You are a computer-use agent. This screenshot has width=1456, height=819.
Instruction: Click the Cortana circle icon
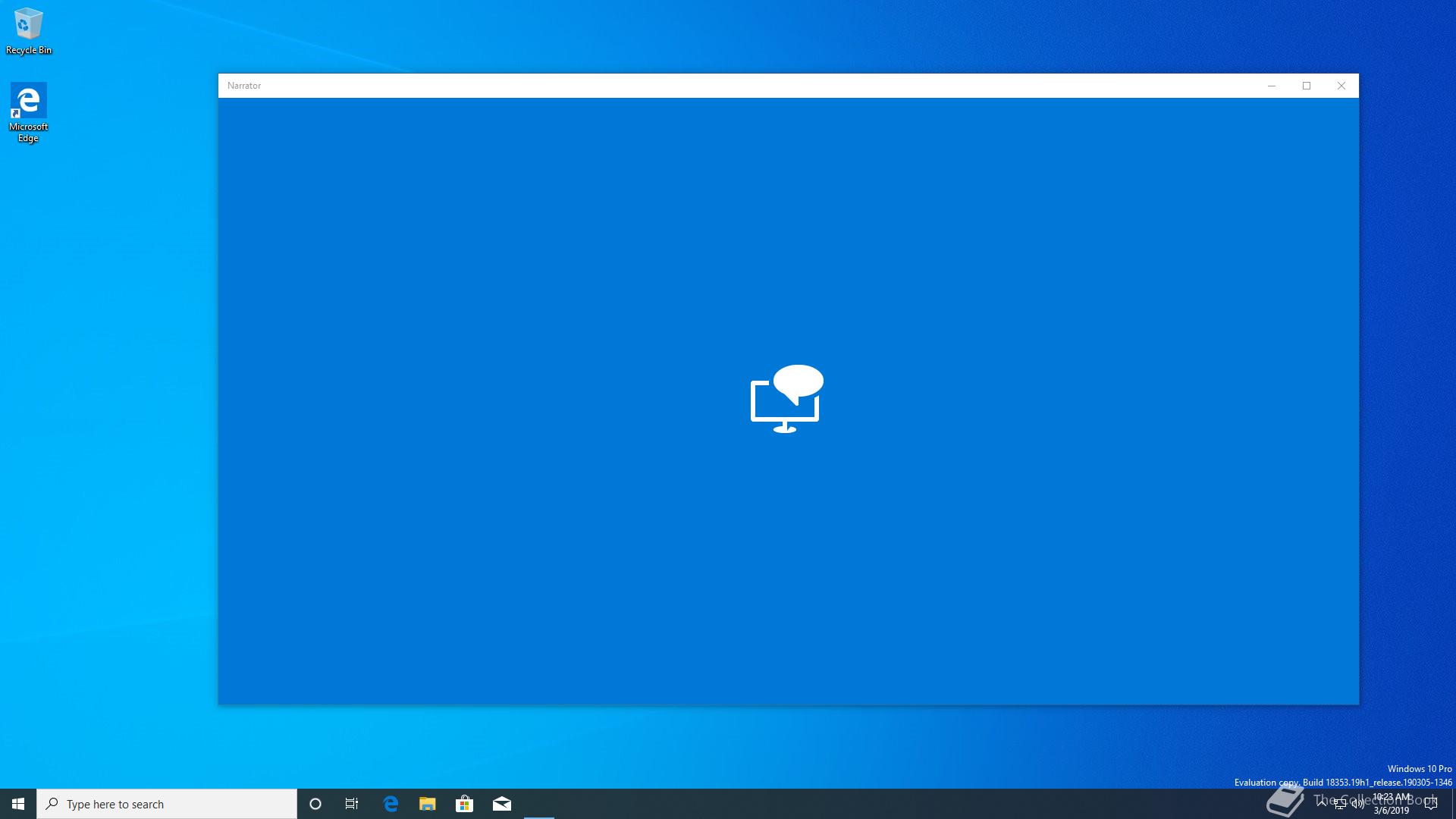pos(315,804)
